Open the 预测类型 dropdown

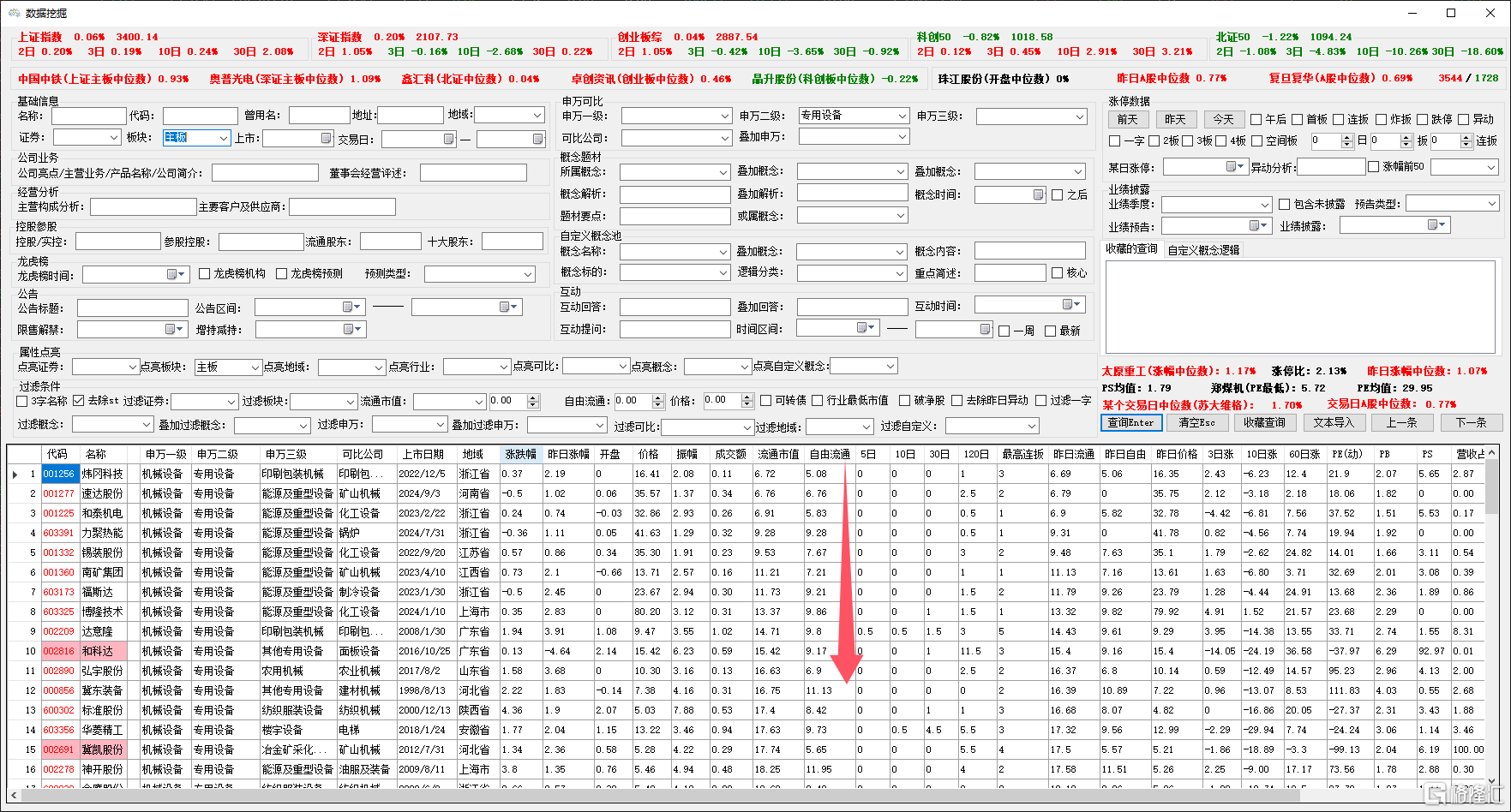pyautogui.click(x=528, y=274)
